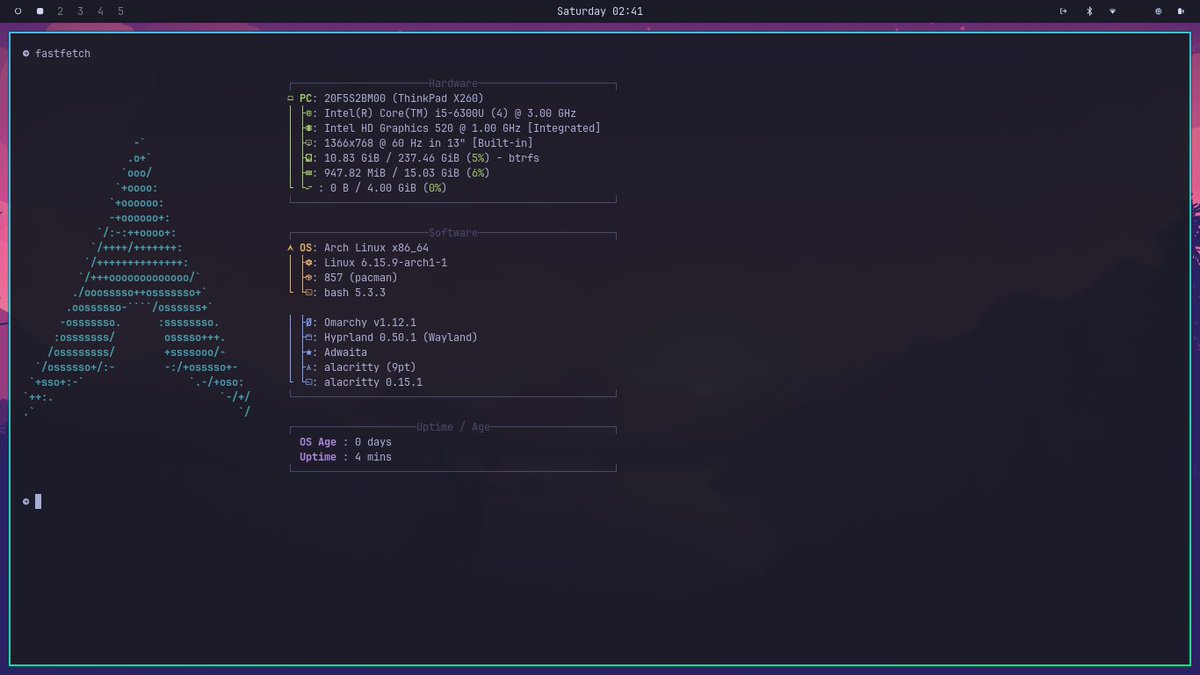
Task: Switch to workspace 4
Action: coord(100,11)
